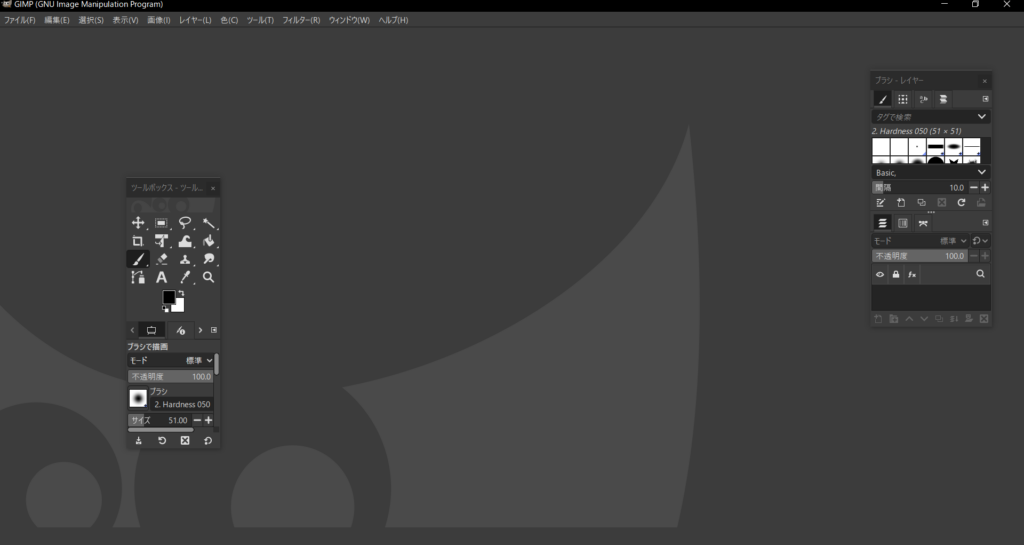This screenshot has width=1024, height=545.
Task: Reset colors to default black and white
Action: tap(165, 309)
